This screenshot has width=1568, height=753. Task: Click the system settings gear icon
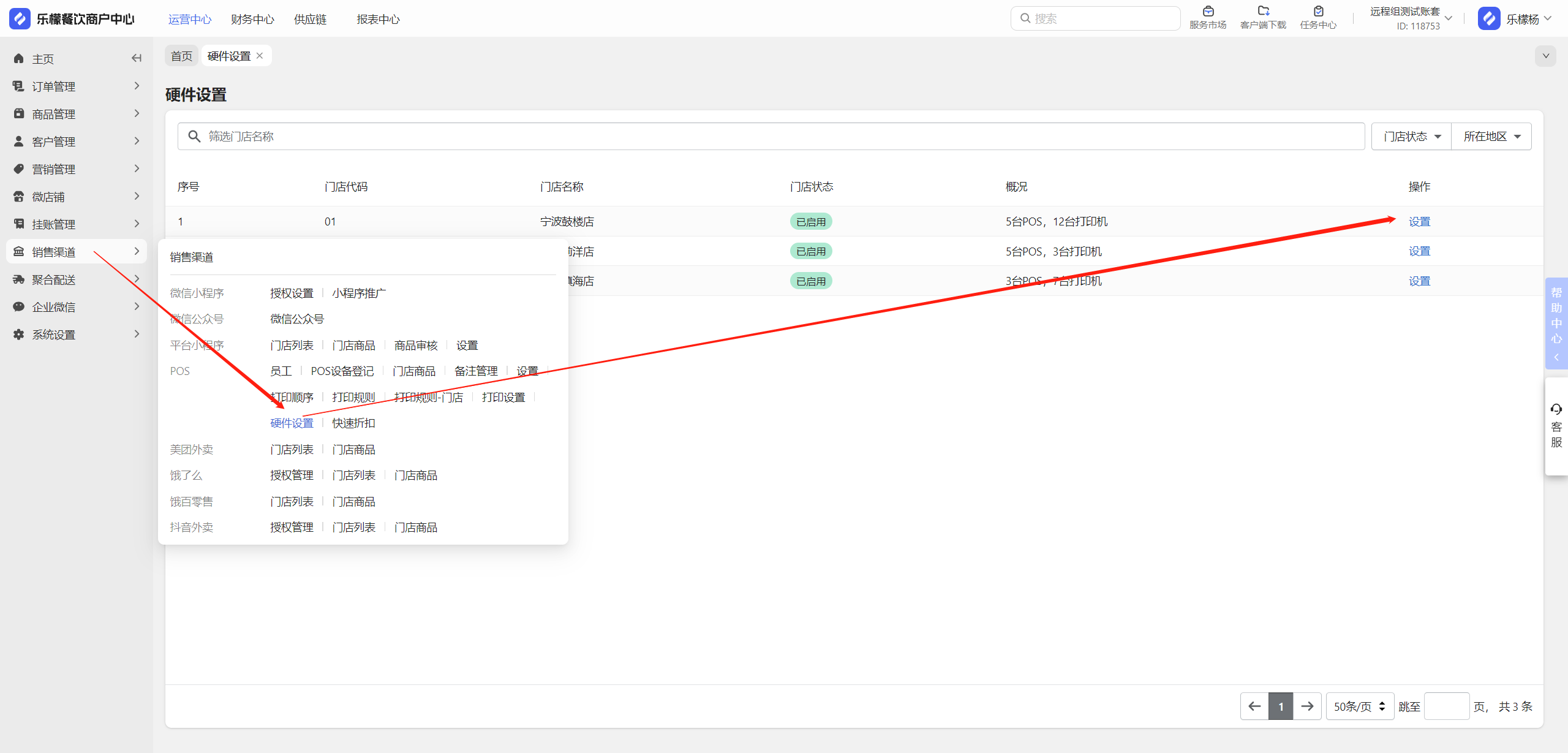pos(19,335)
